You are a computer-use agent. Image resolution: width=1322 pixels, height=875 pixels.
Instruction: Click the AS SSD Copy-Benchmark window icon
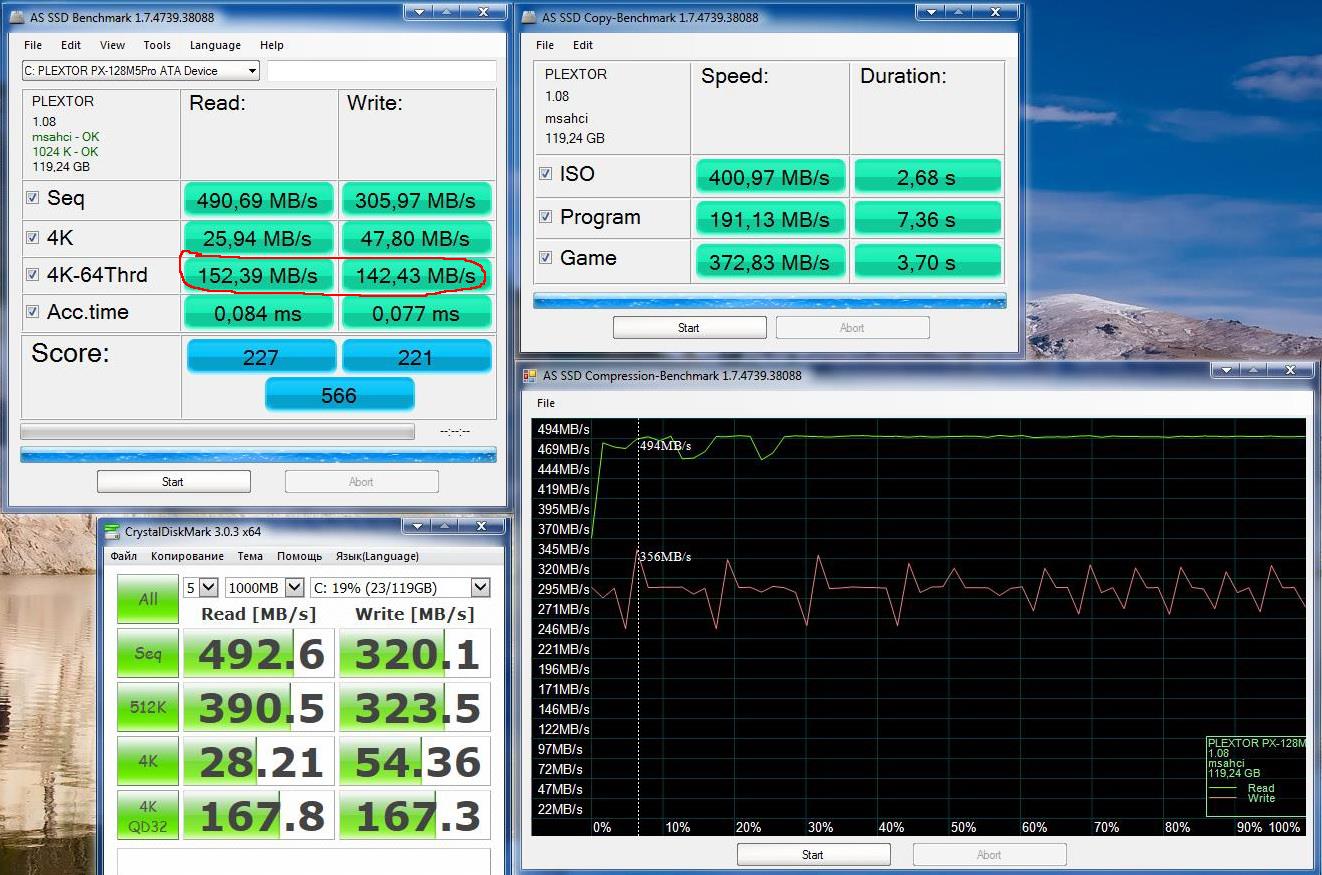528,17
